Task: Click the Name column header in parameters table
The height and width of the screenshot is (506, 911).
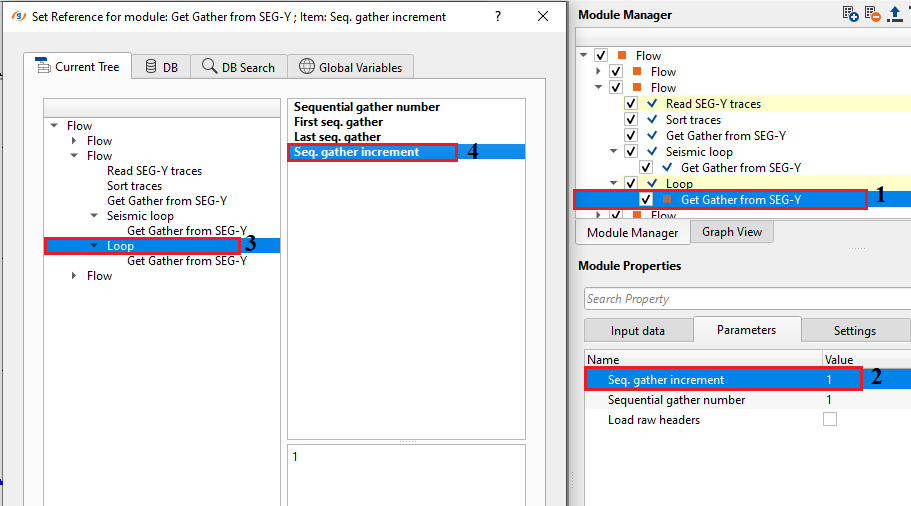Action: pyautogui.click(x=703, y=360)
